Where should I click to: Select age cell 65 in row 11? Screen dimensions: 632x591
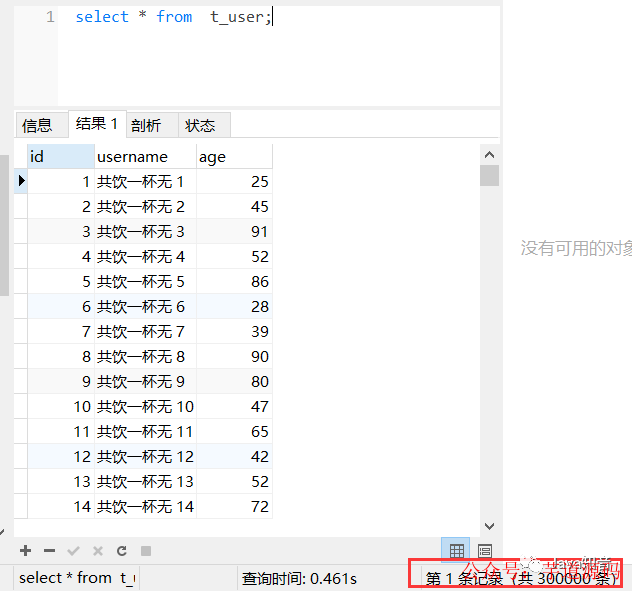(x=234, y=431)
